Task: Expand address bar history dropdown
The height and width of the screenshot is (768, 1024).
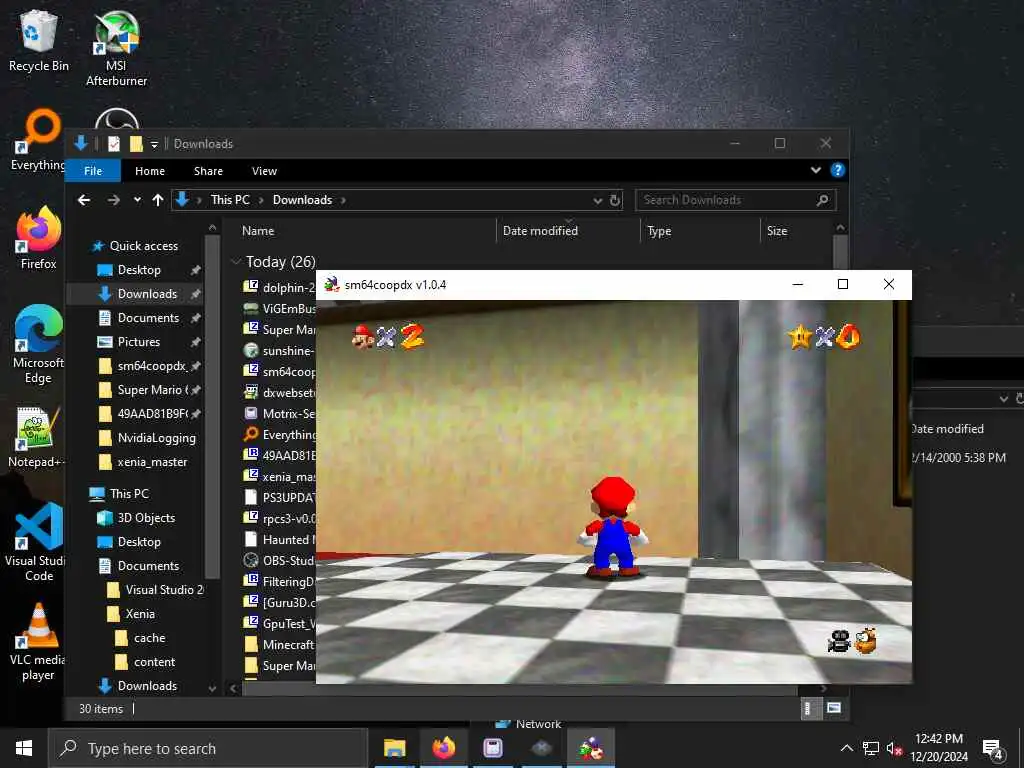Action: (x=597, y=200)
